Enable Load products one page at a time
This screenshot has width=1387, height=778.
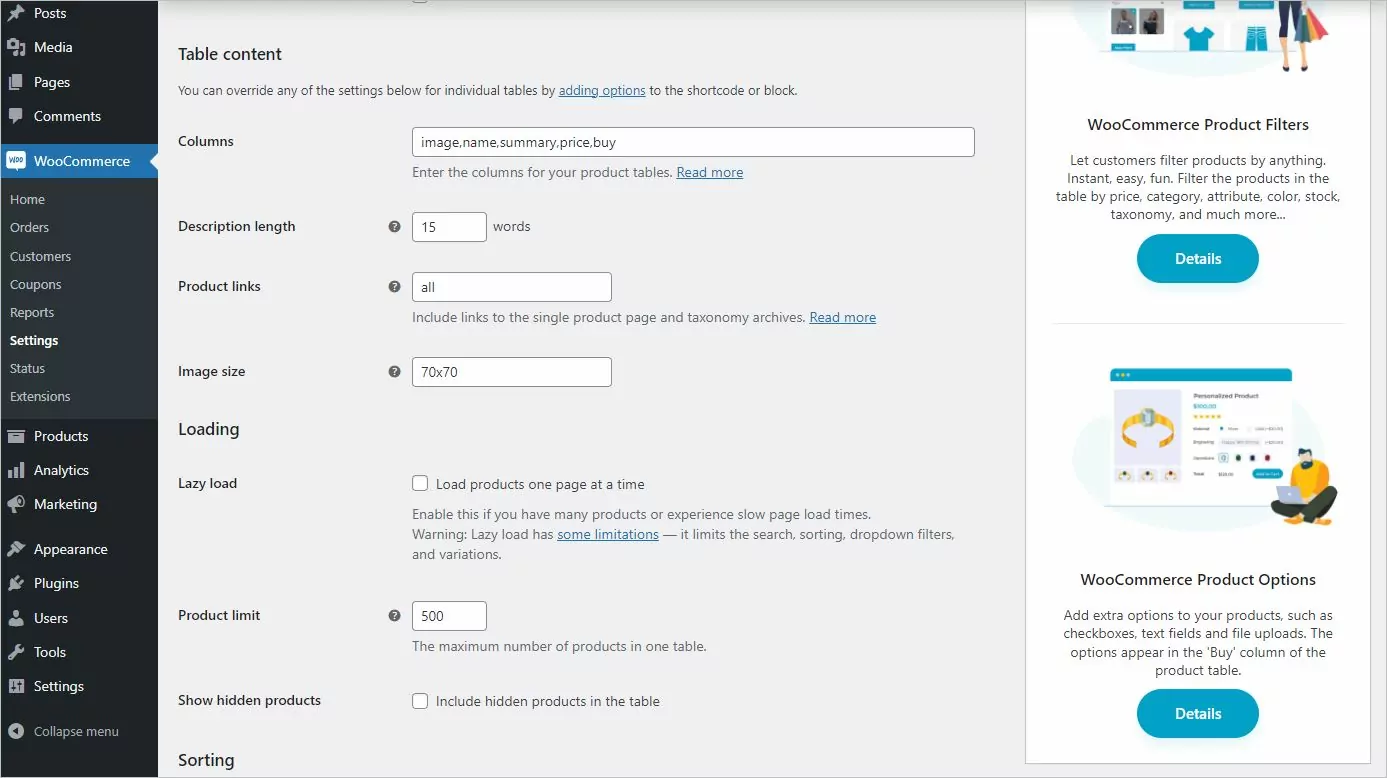(x=420, y=483)
